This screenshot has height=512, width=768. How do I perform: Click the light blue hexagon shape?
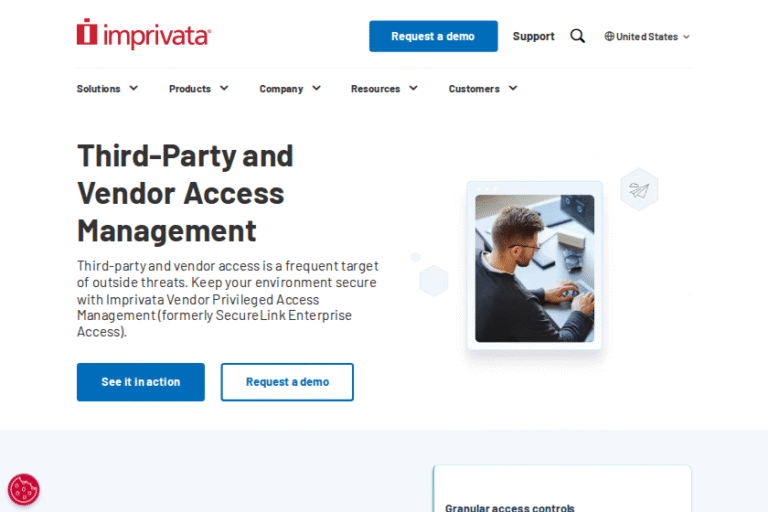[x=434, y=281]
